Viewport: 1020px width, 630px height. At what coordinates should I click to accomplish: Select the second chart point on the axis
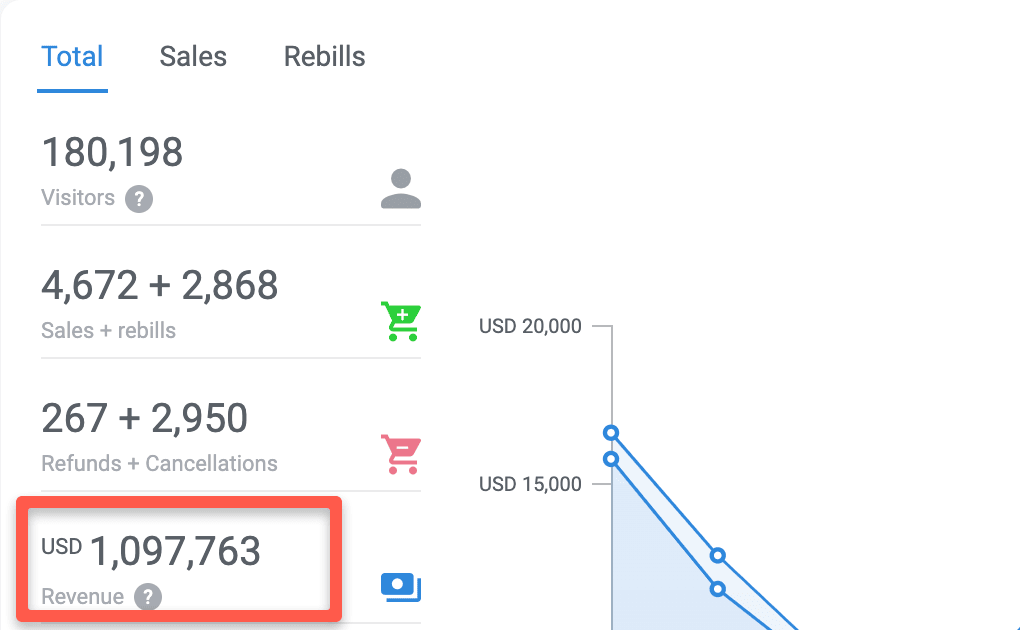611,459
